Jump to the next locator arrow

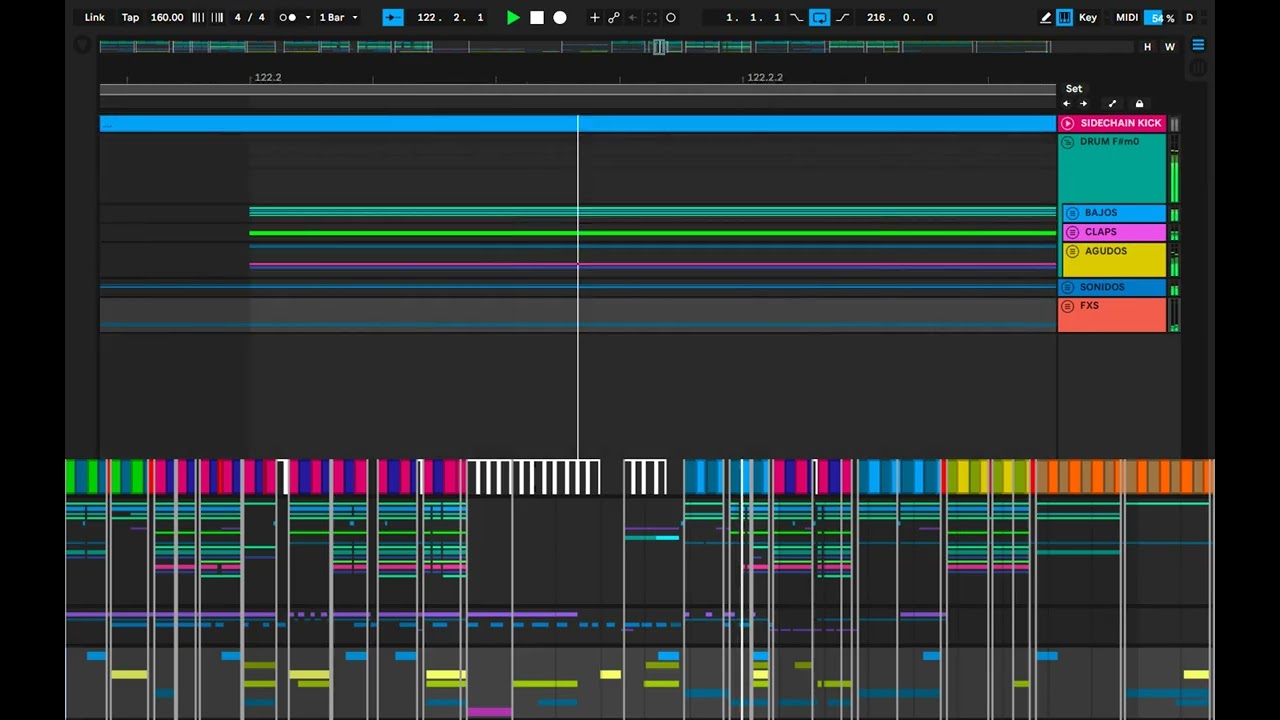[1083, 103]
